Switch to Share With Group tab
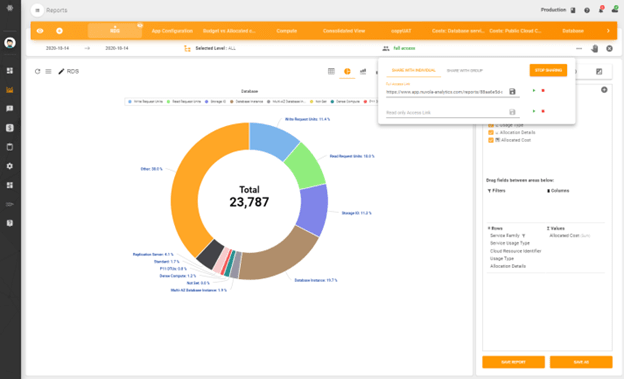 (x=464, y=70)
